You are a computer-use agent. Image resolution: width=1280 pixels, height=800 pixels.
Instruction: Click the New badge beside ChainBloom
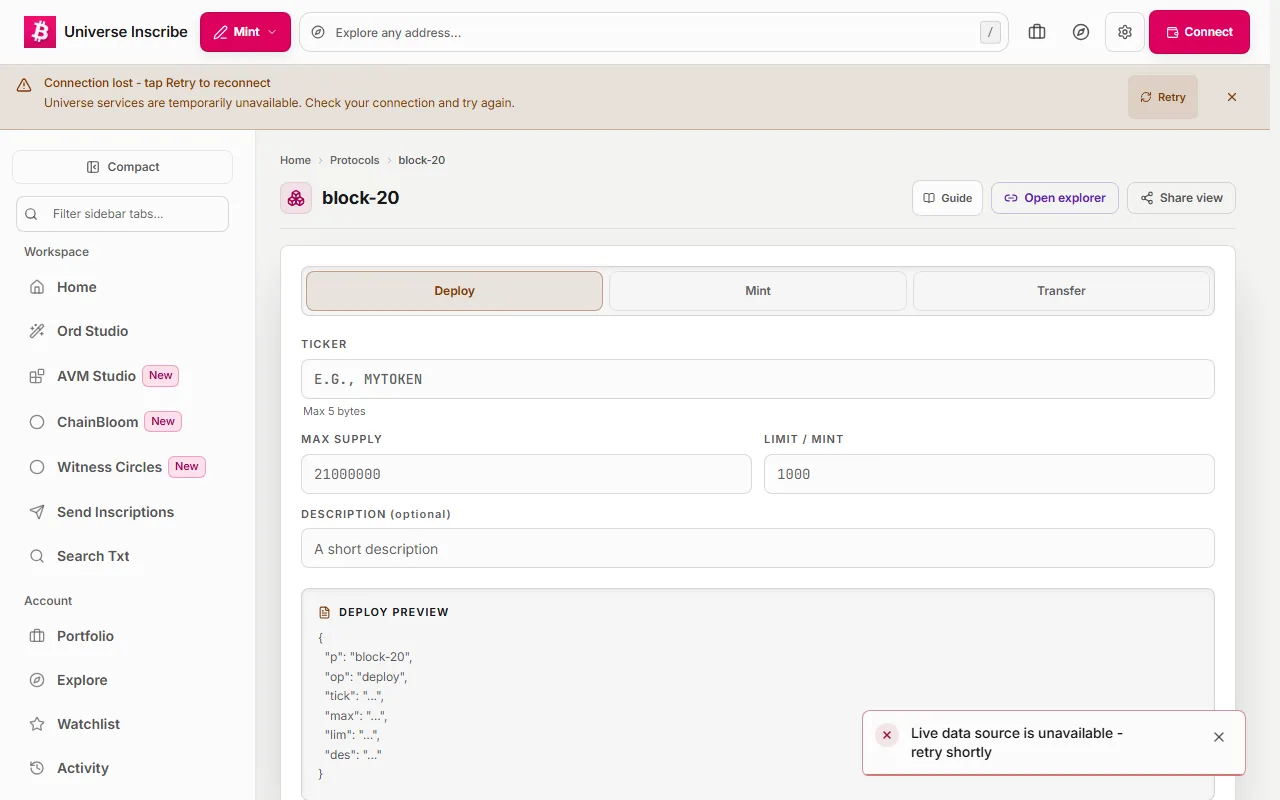coord(163,422)
